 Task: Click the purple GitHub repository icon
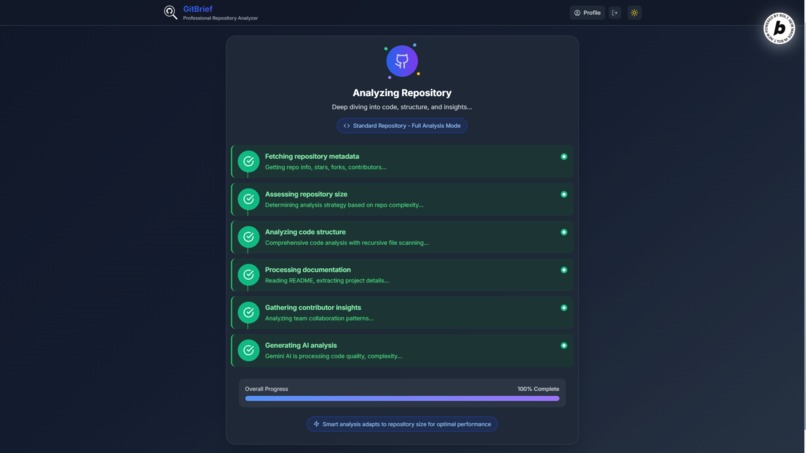click(x=402, y=61)
